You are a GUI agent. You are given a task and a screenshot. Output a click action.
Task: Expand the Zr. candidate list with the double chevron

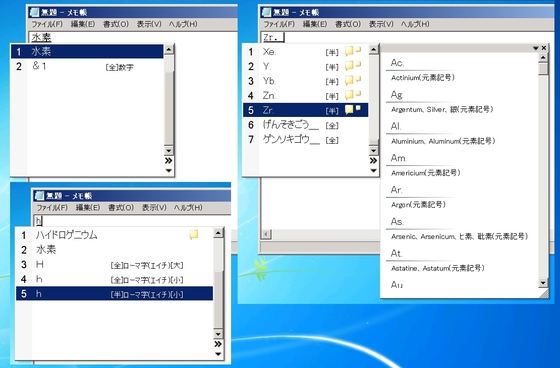[373, 161]
